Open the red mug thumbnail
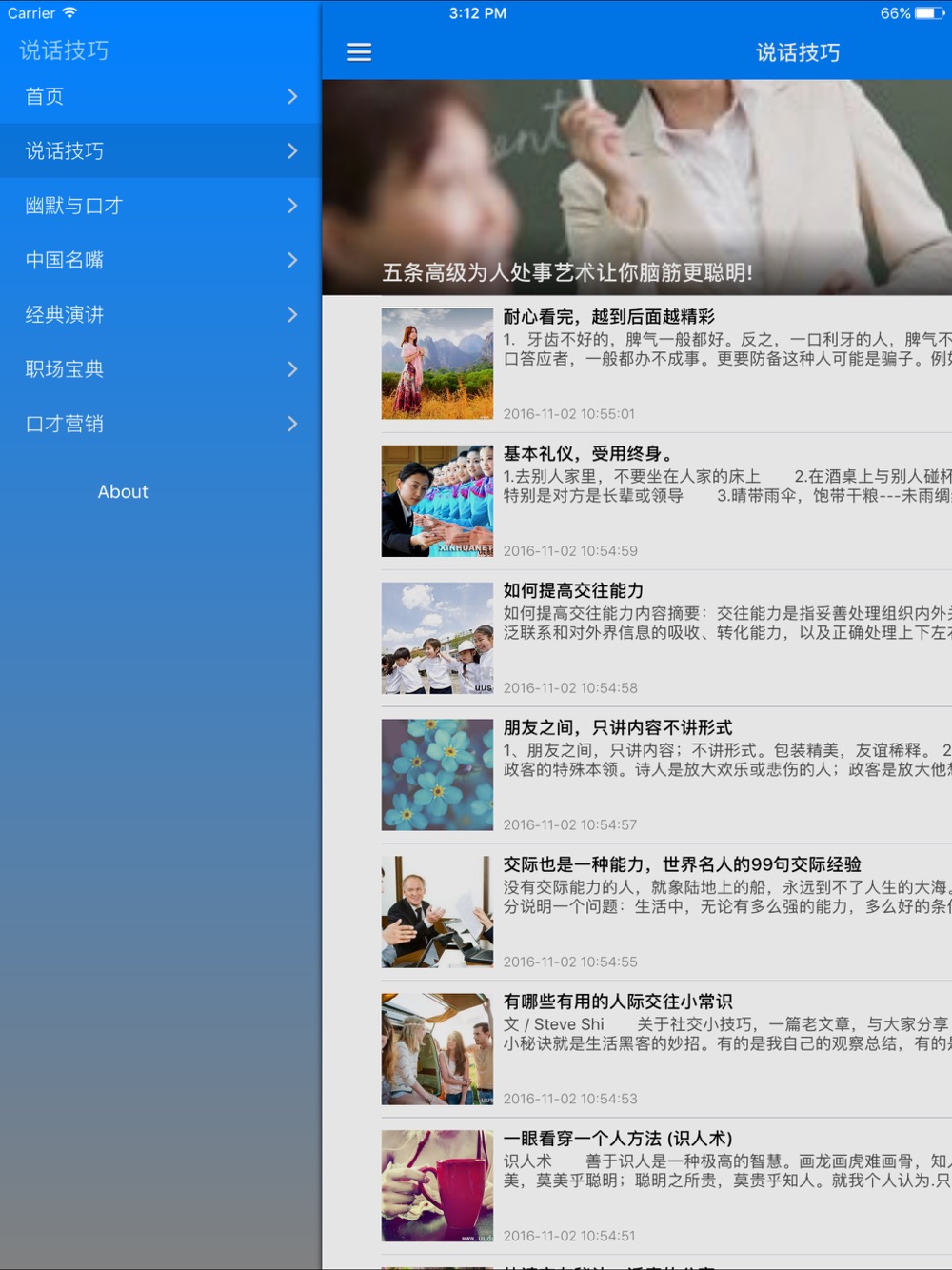 tap(437, 1186)
